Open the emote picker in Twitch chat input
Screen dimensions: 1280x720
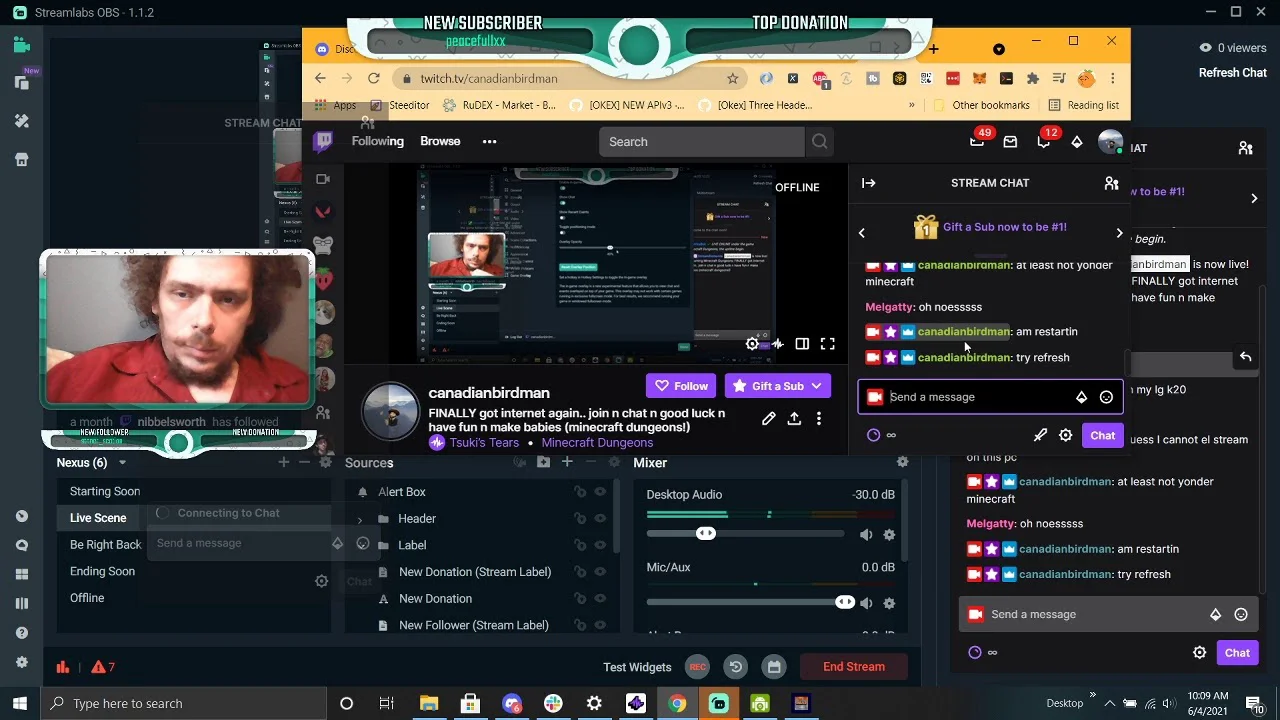point(1106,397)
